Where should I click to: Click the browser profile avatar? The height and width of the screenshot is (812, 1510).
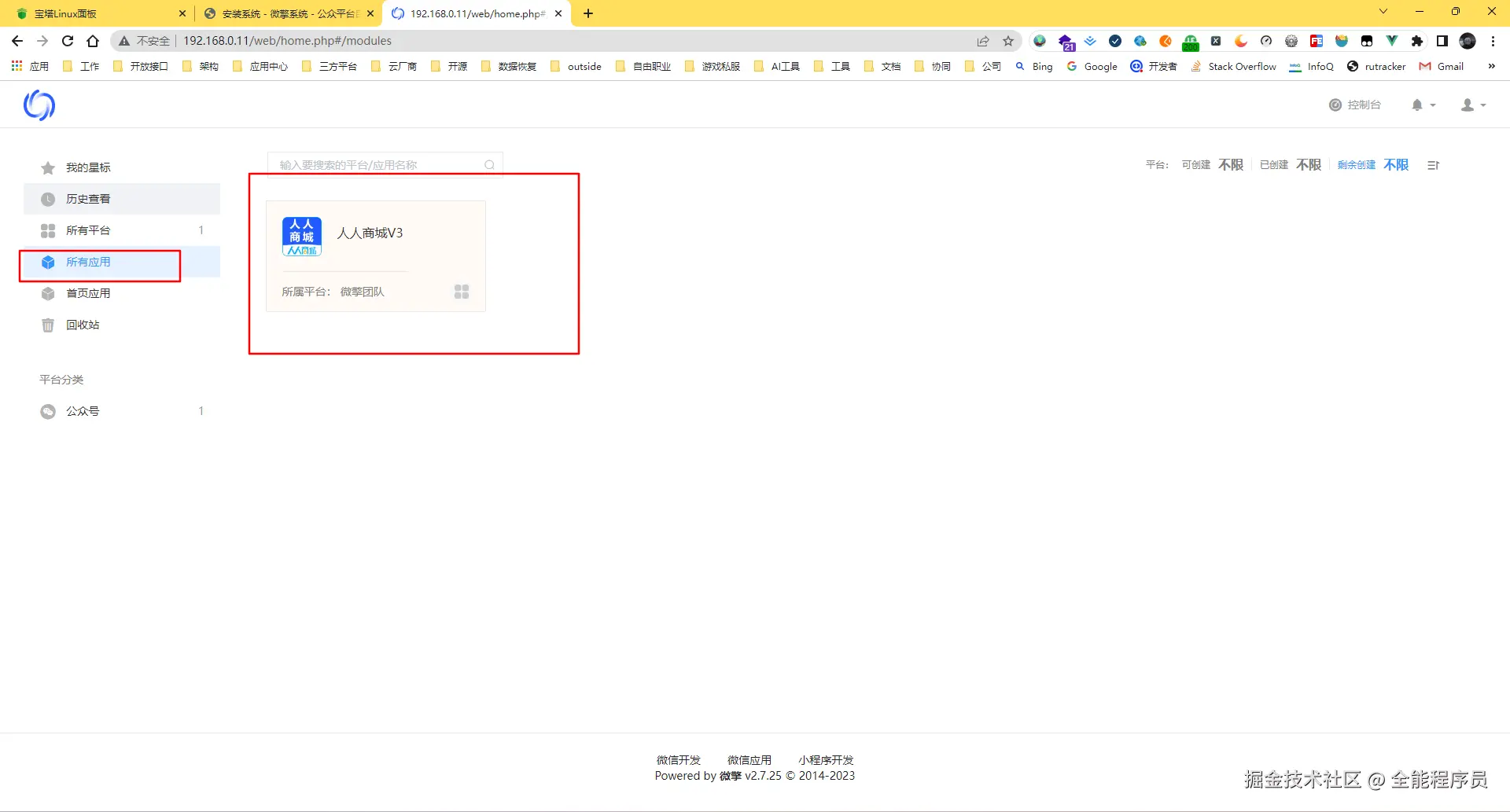(x=1468, y=41)
